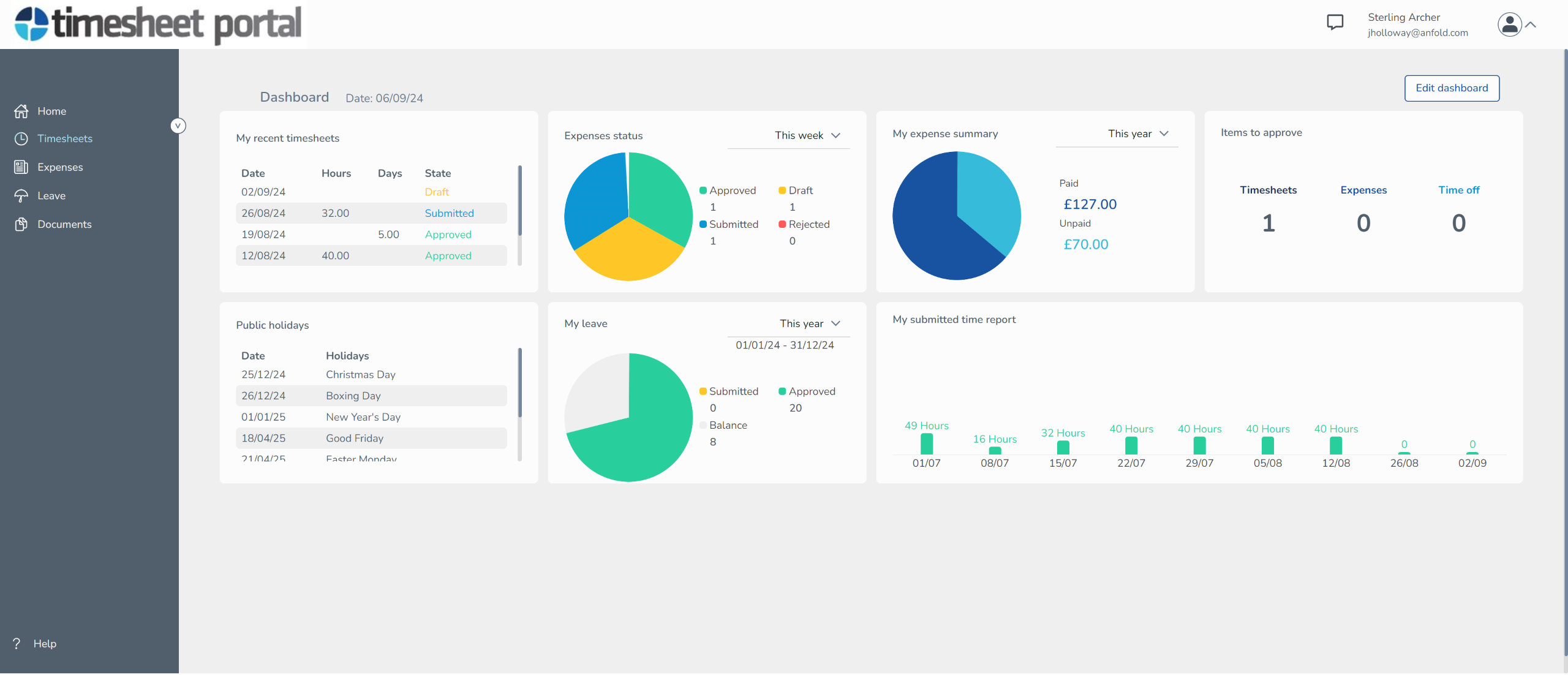
Task: Click the Leave umbrella icon
Action: [x=21, y=196]
